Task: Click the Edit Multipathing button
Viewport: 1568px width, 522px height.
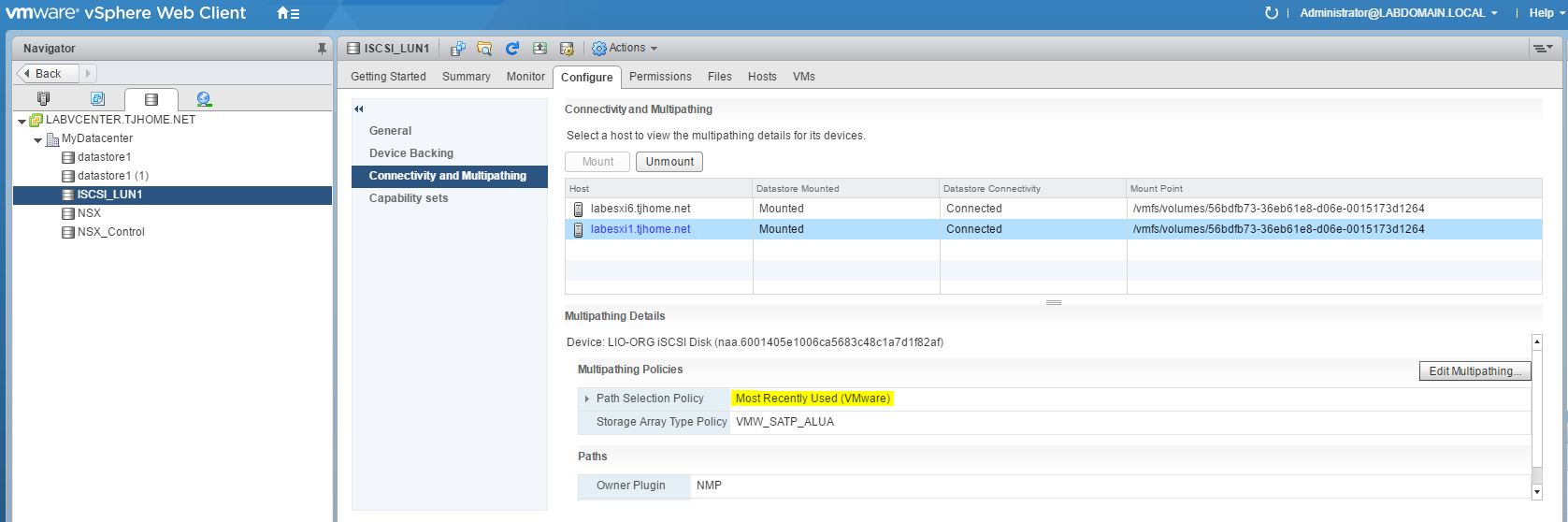Action: tap(1475, 371)
